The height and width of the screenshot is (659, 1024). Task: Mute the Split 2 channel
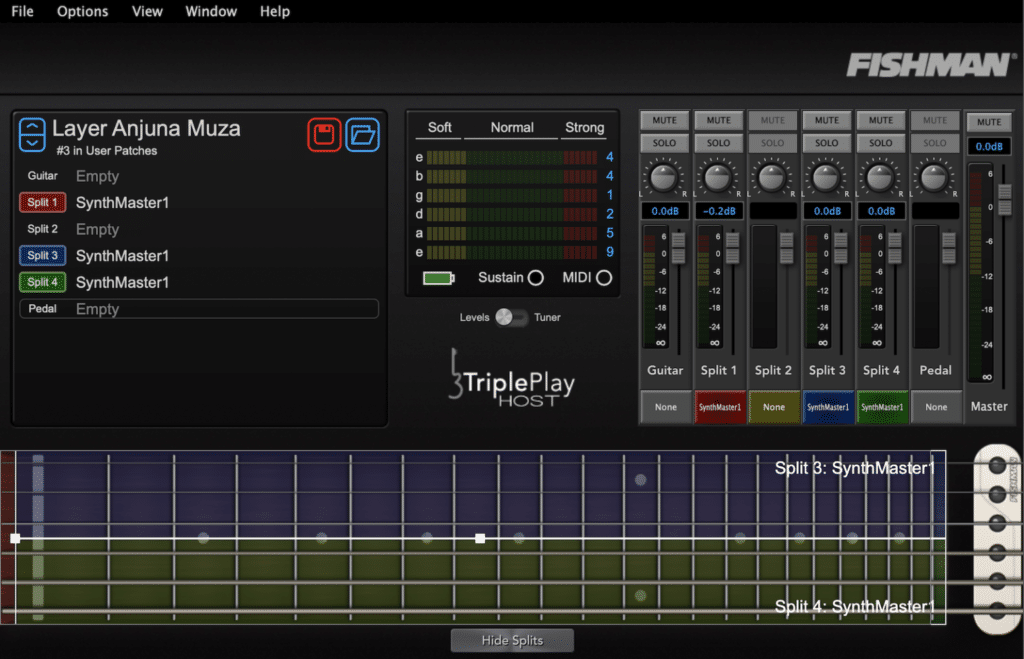(773, 120)
